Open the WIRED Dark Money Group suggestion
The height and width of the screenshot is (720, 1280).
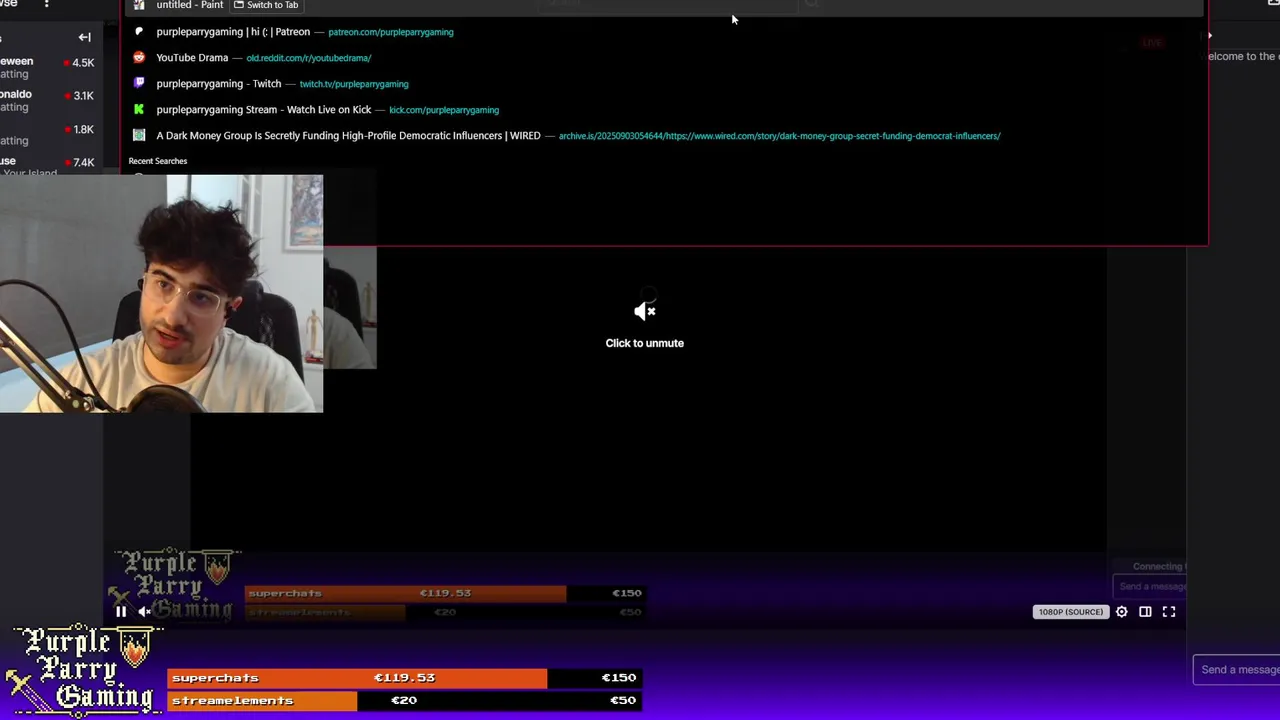[665, 136]
